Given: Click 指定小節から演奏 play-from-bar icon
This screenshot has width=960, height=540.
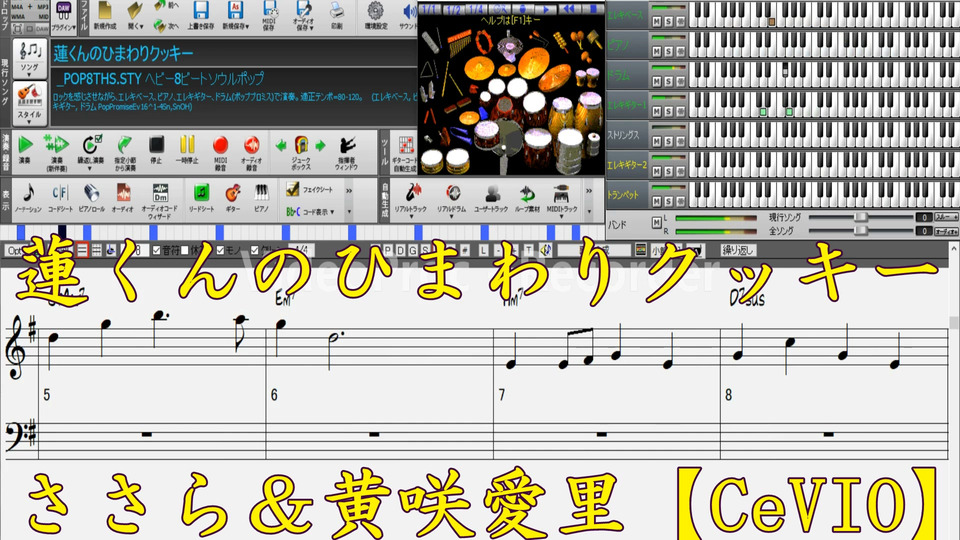Looking at the screenshot, I should point(125,153).
